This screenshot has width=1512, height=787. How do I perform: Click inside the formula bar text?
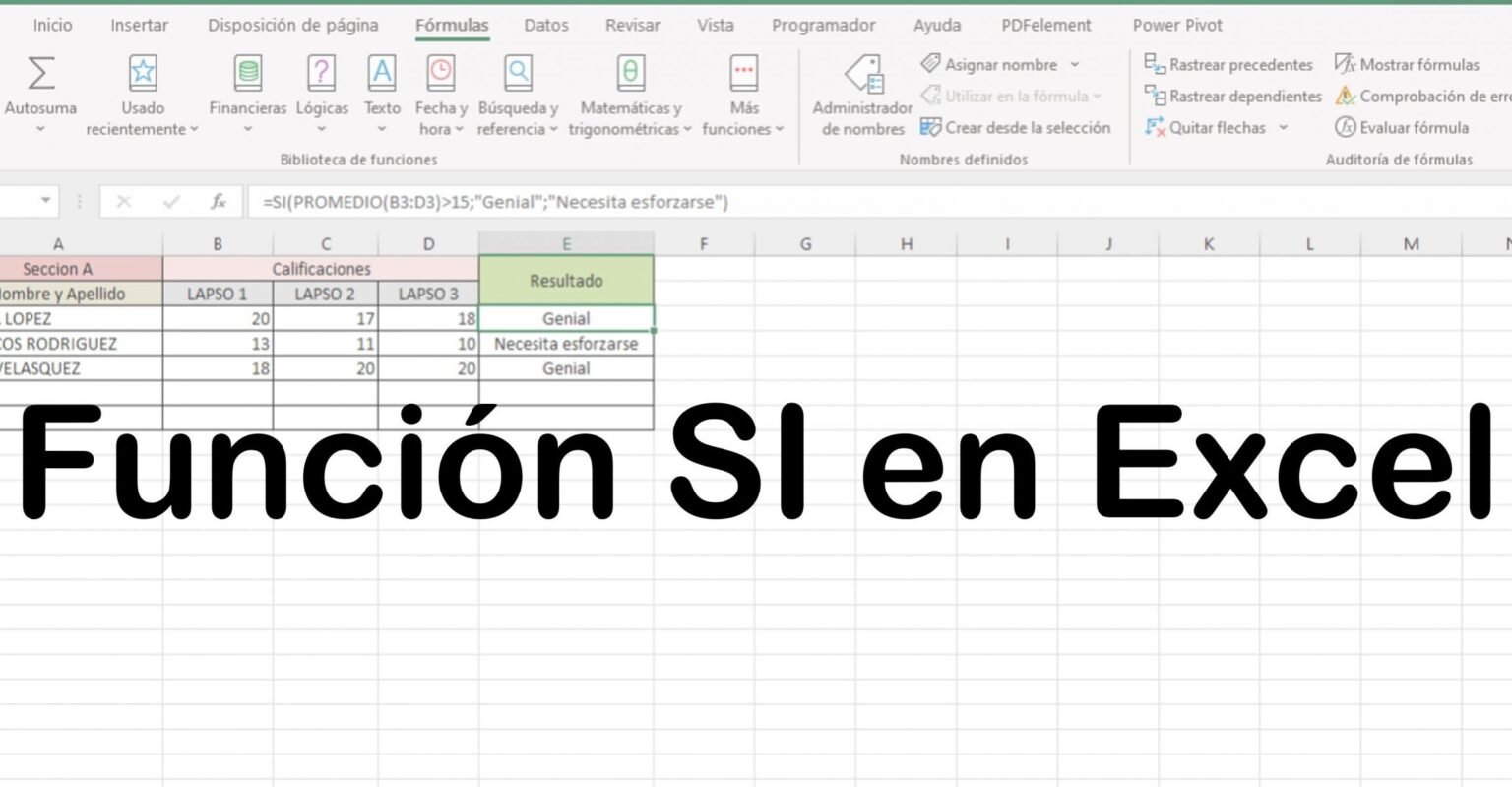[495, 202]
